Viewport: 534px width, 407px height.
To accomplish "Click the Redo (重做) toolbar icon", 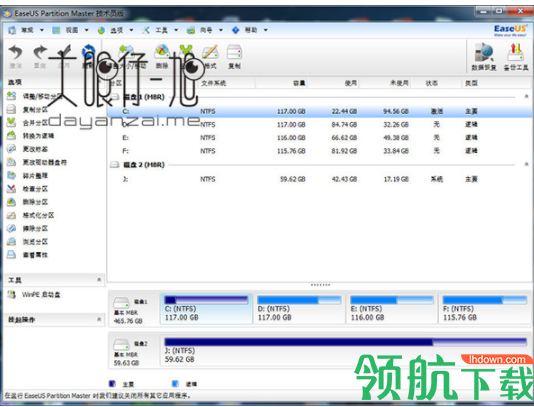I will tap(40, 57).
